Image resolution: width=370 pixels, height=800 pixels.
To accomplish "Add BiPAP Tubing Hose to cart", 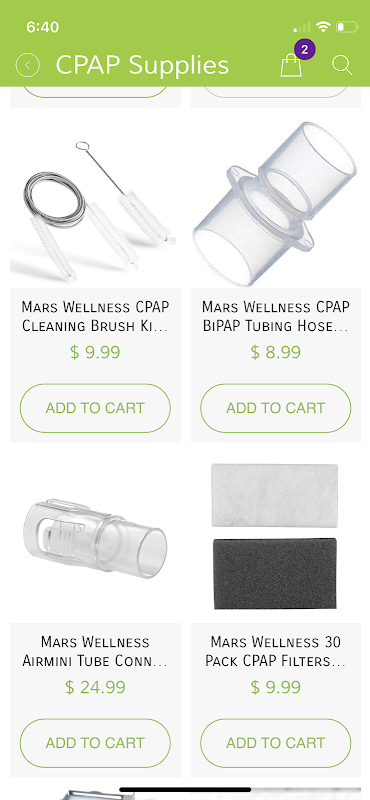I will click(276, 408).
